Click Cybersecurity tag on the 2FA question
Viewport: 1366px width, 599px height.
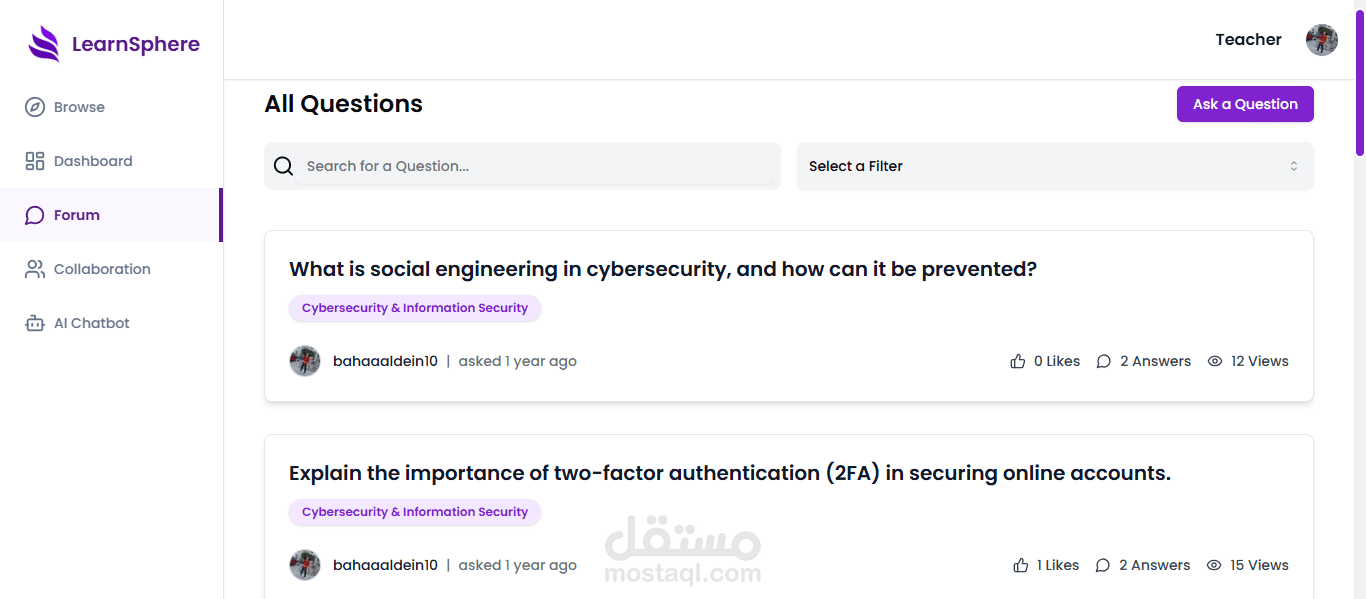tap(415, 512)
